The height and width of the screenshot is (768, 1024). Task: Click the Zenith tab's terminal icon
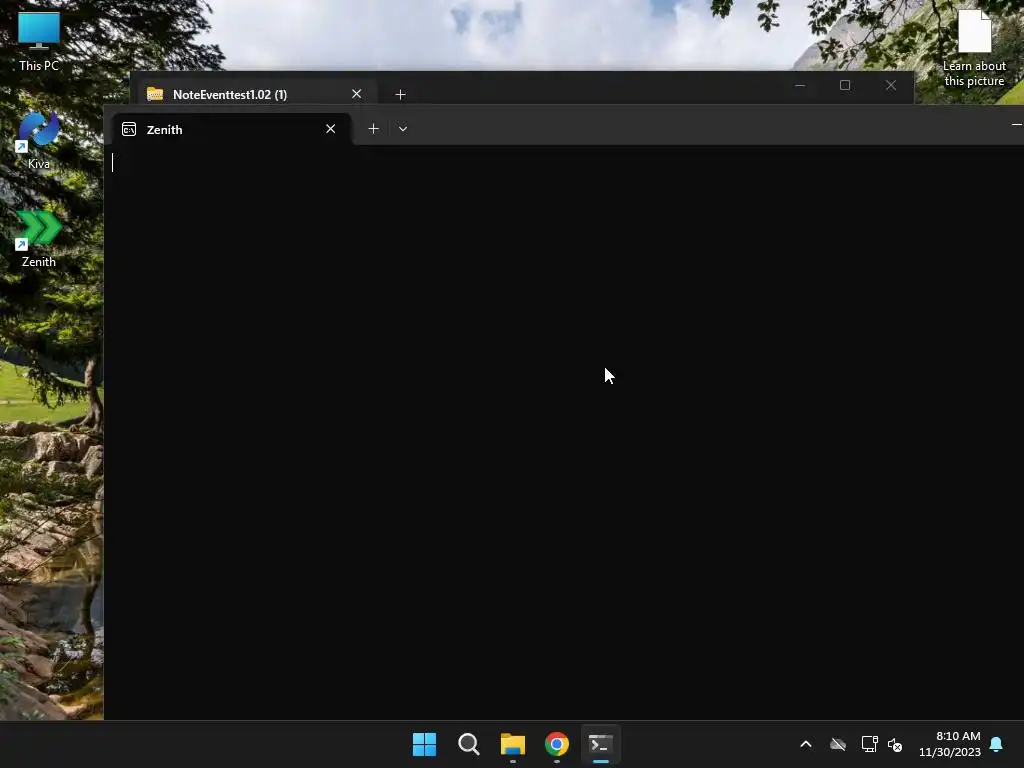pos(129,129)
